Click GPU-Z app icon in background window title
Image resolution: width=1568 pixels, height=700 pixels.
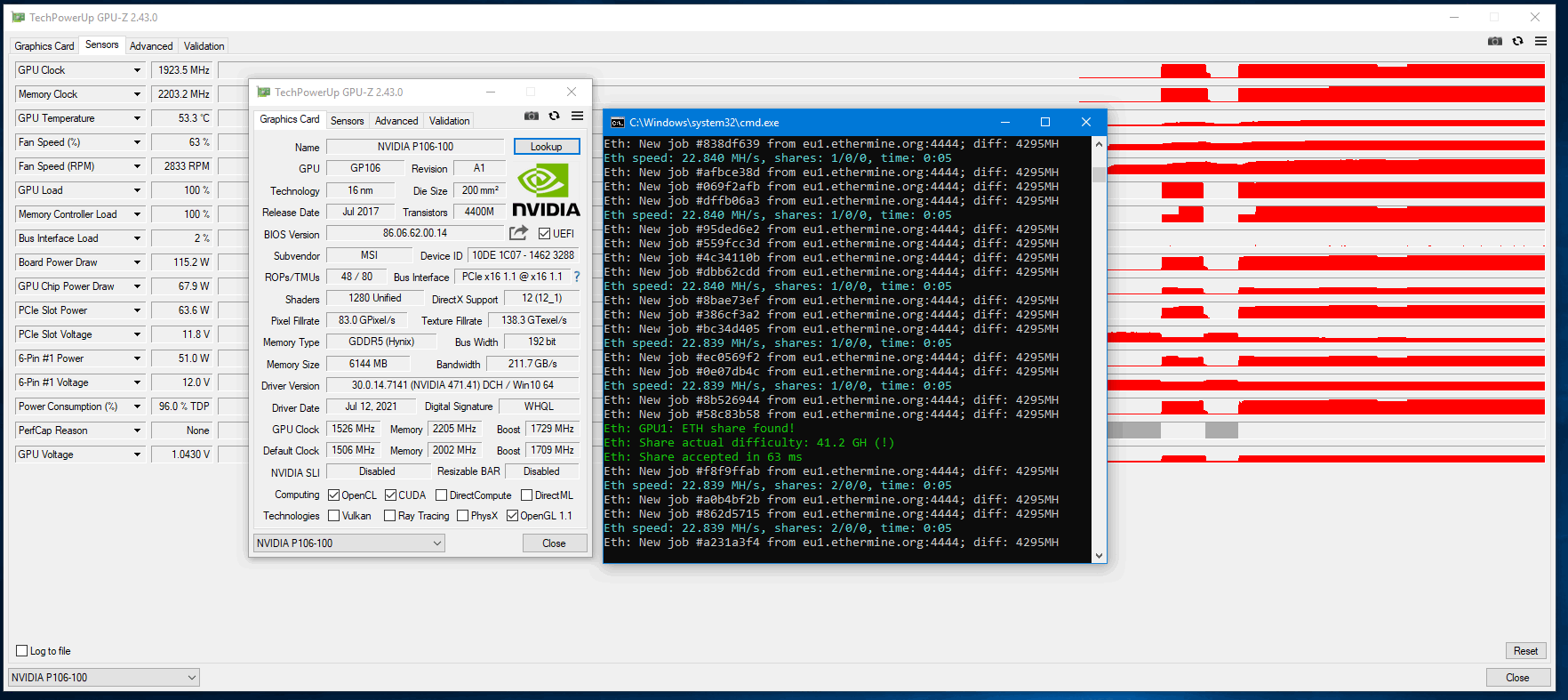click(18, 18)
